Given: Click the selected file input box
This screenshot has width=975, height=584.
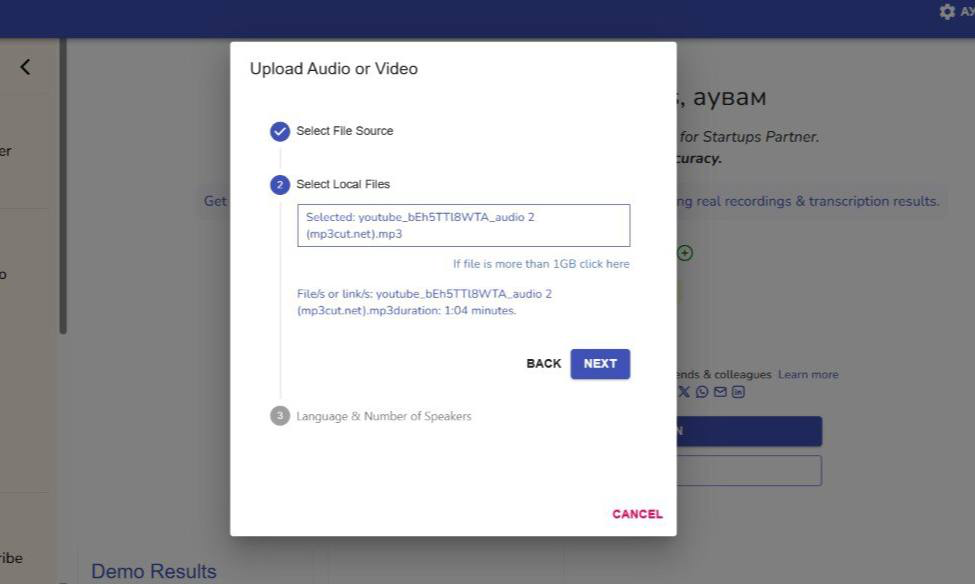Looking at the screenshot, I should (x=463, y=225).
